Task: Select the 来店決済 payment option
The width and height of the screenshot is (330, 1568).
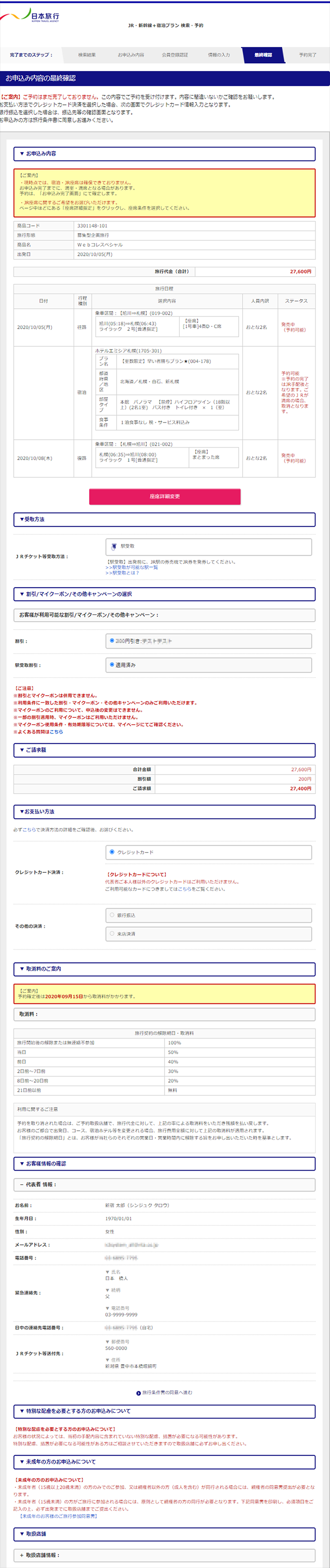Action: coord(112,933)
